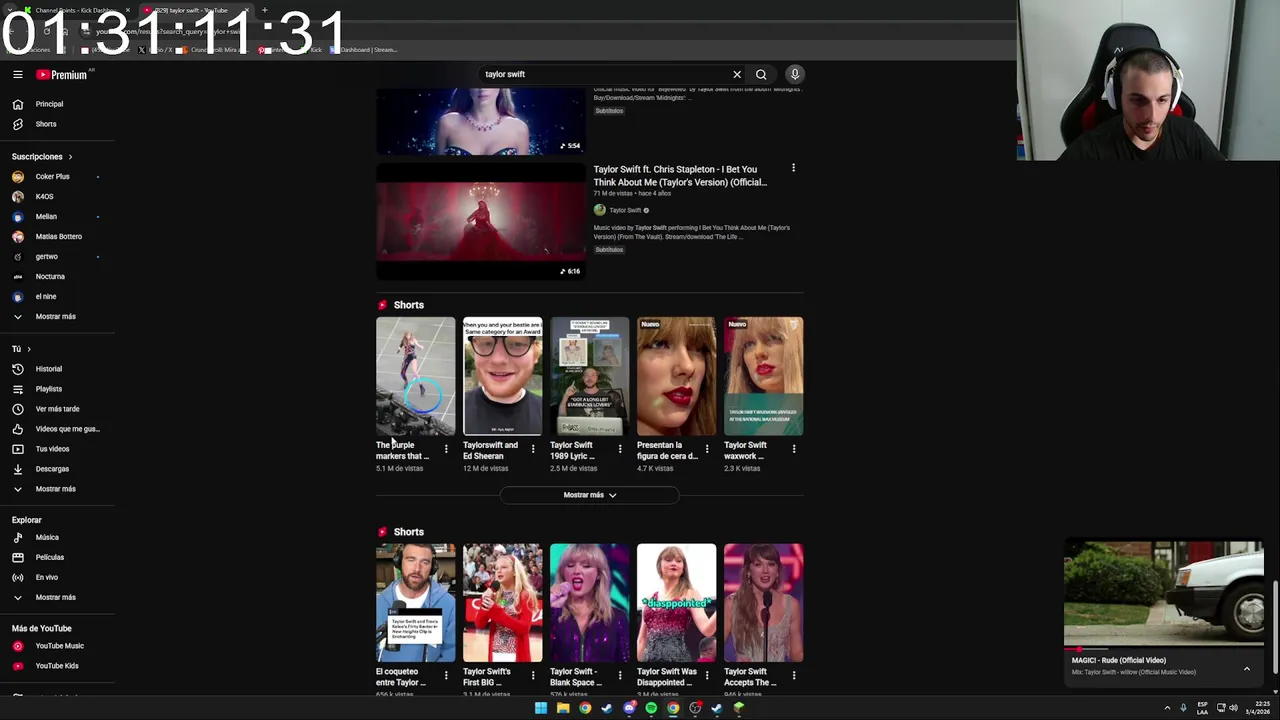Open the Taylor Swift Was Disappointed short
Image resolution: width=1280 pixels, height=720 pixels.
point(676,603)
